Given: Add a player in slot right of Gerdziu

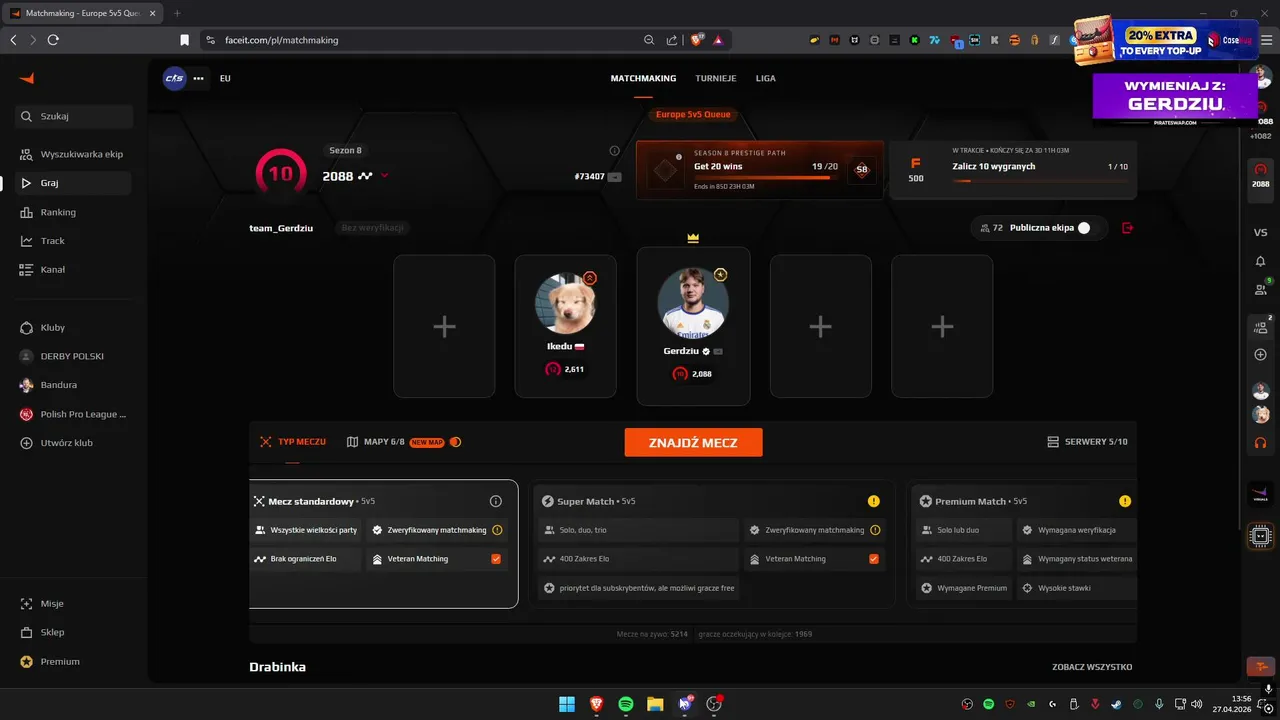Looking at the screenshot, I should (x=820, y=326).
